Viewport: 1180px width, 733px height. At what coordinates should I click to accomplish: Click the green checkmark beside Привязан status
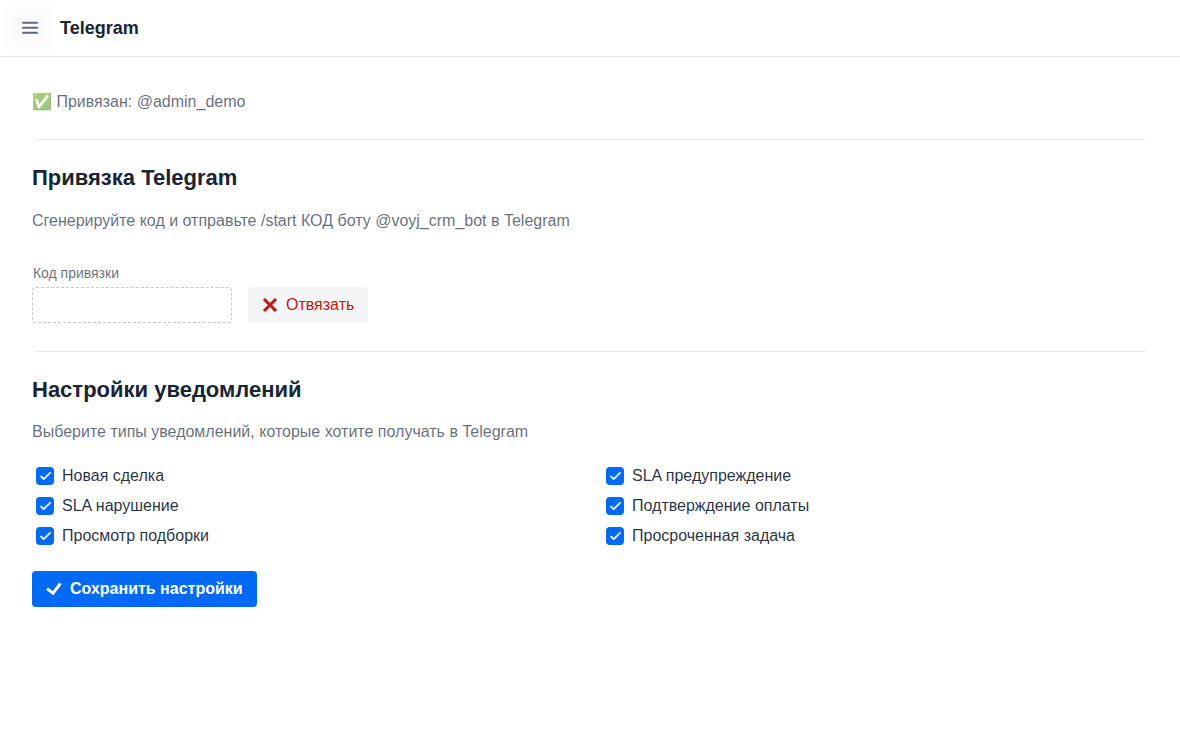click(41, 101)
